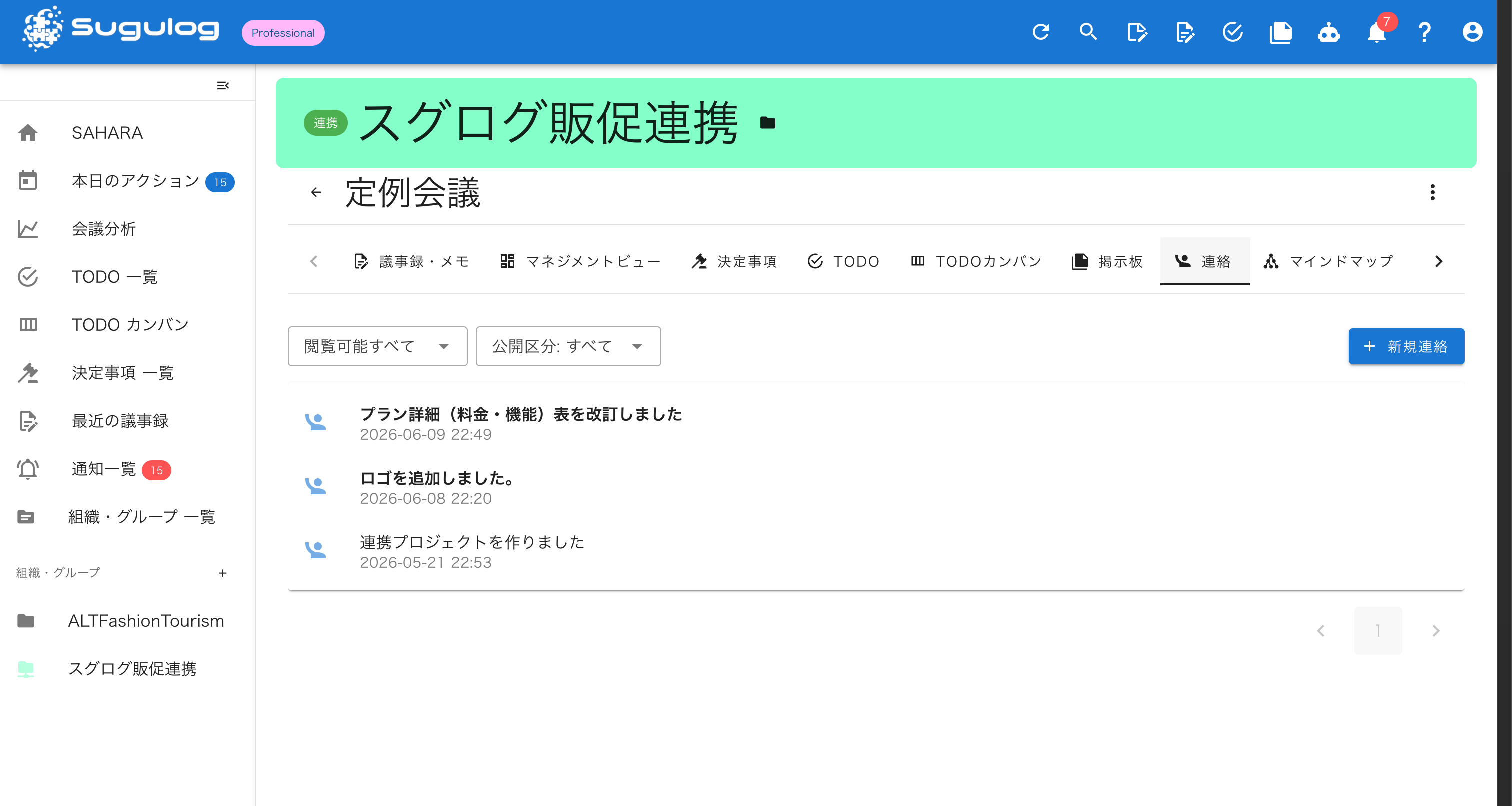The image size is (1512, 806).
Task: Click the 新規連絡 button
Action: (x=1406, y=346)
